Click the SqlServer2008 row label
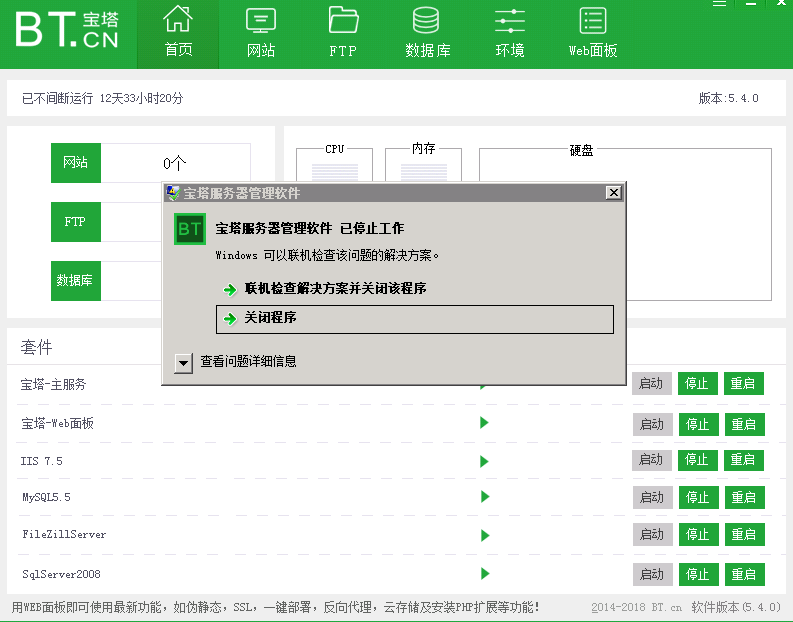 (x=61, y=574)
